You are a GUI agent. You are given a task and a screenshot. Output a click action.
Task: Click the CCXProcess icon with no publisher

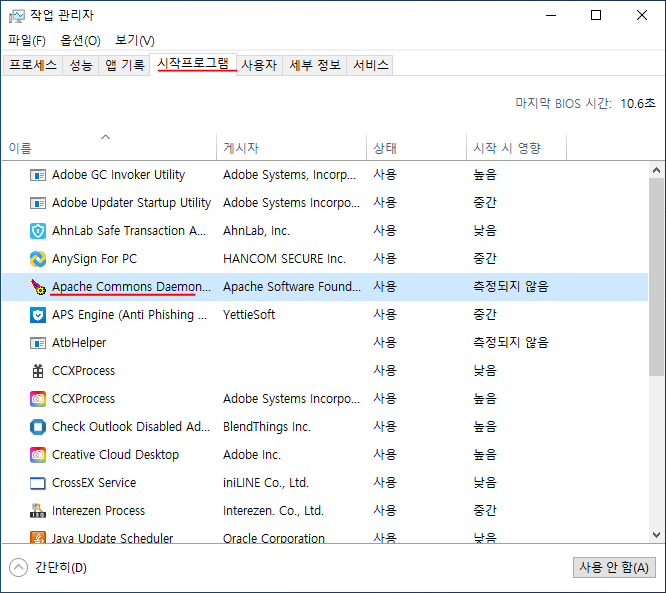pos(38,371)
